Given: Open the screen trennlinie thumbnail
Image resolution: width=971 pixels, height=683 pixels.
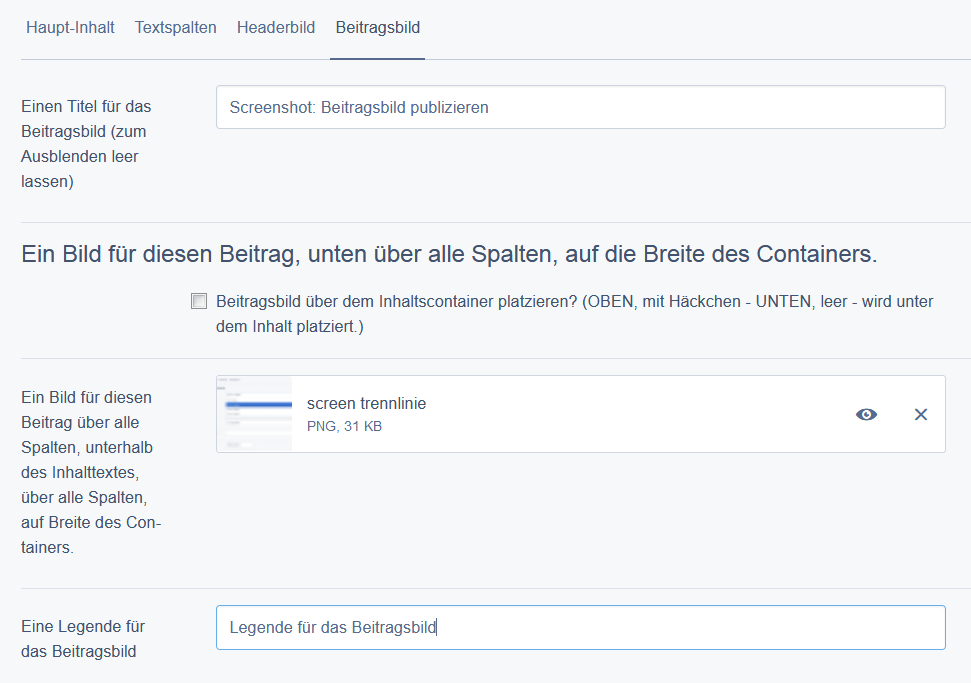Looking at the screenshot, I should pos(254,414).
